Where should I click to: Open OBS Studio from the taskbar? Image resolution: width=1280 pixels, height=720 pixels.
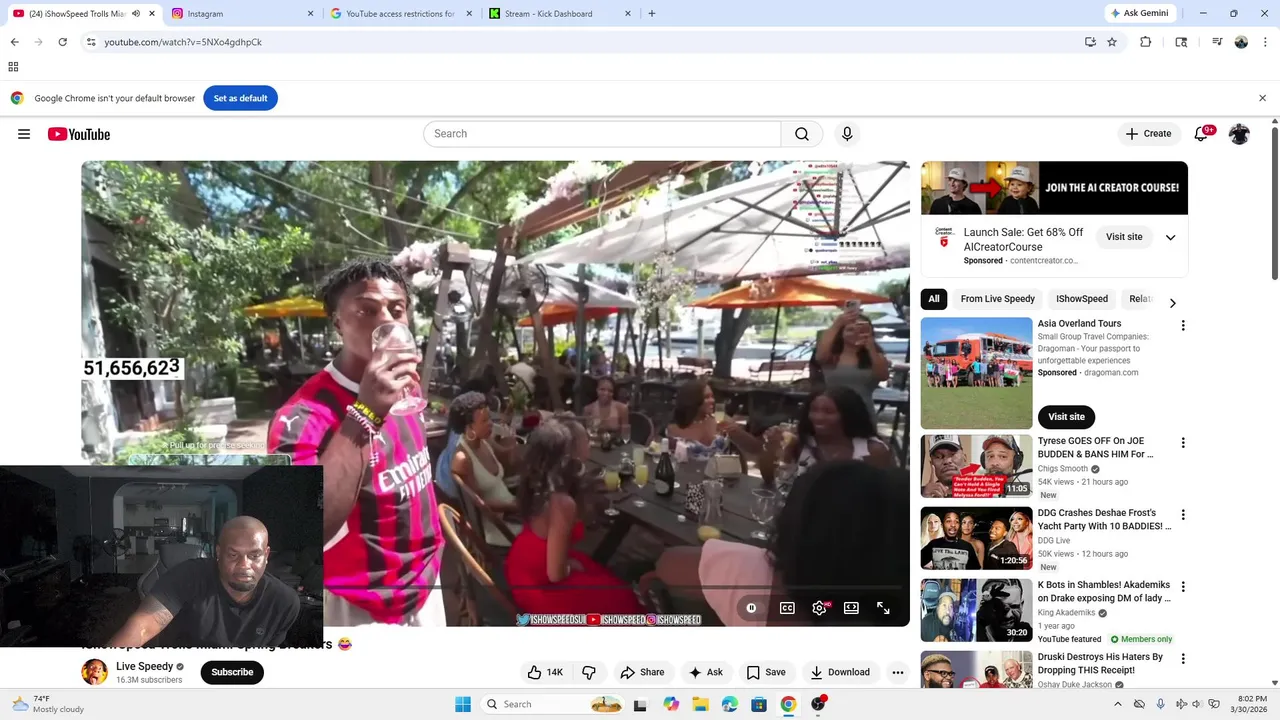(818, 704)
